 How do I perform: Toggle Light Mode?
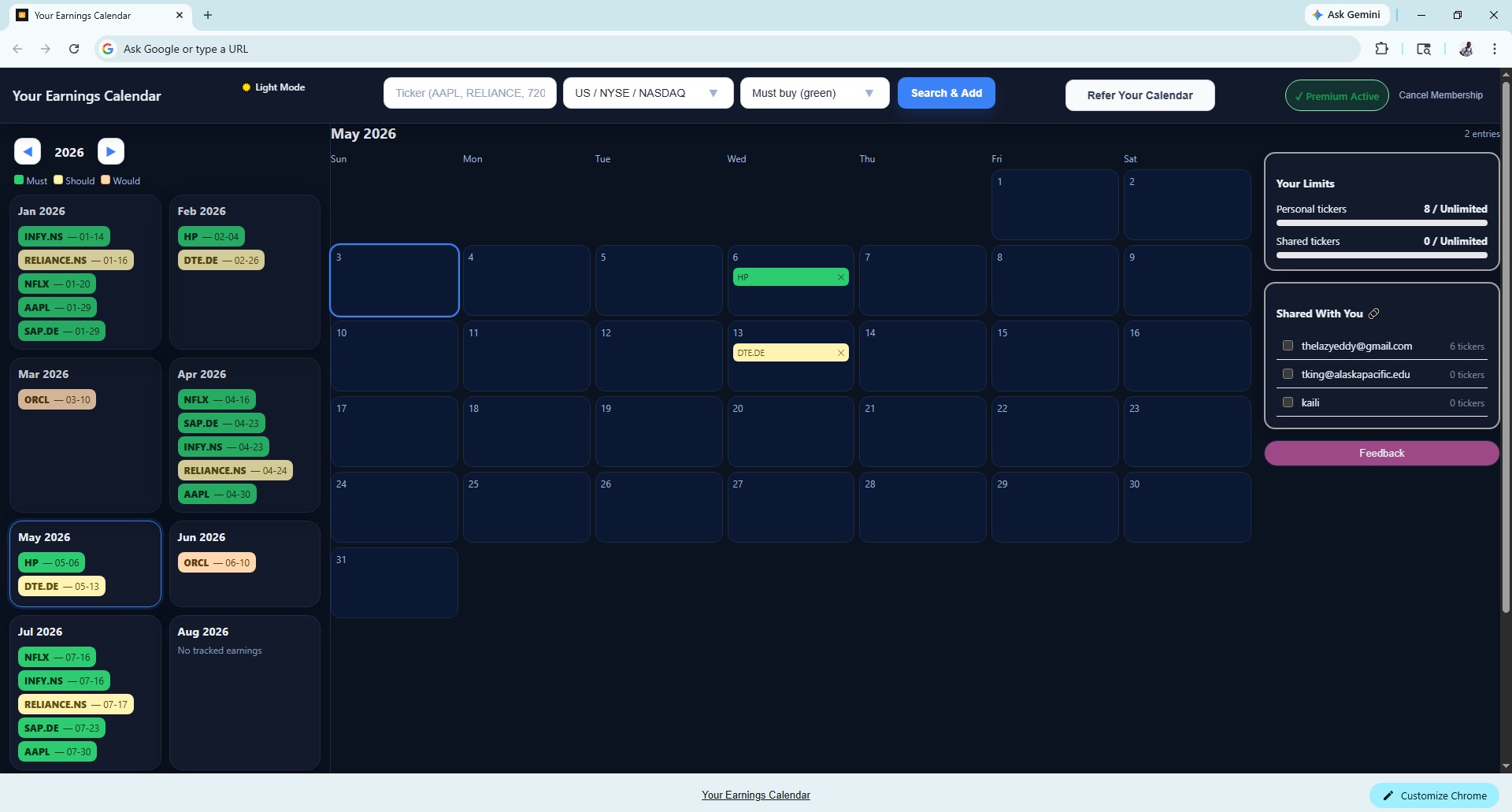[274, 87]
